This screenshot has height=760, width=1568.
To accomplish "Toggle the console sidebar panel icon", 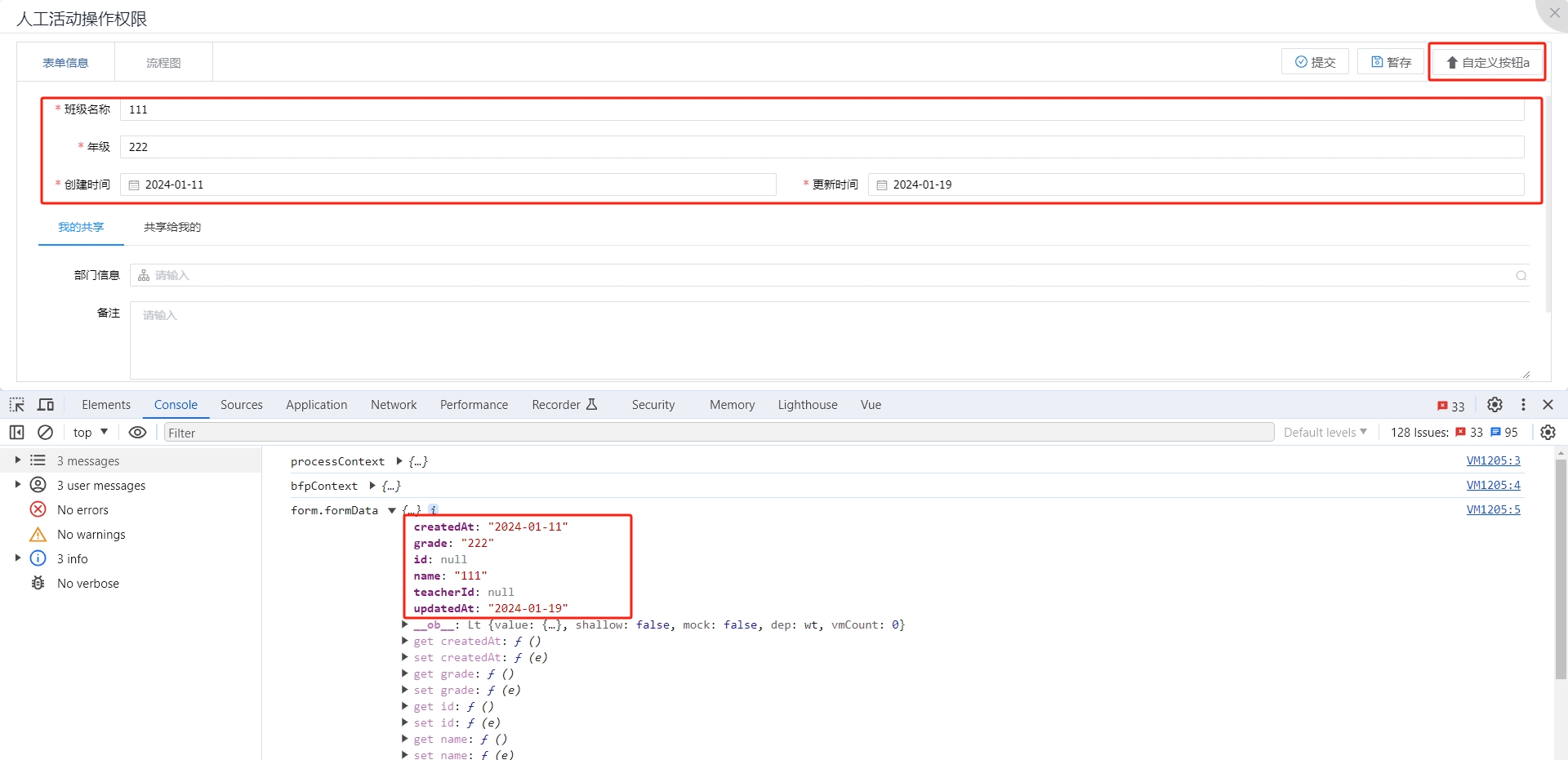I will tap(16, 433).
